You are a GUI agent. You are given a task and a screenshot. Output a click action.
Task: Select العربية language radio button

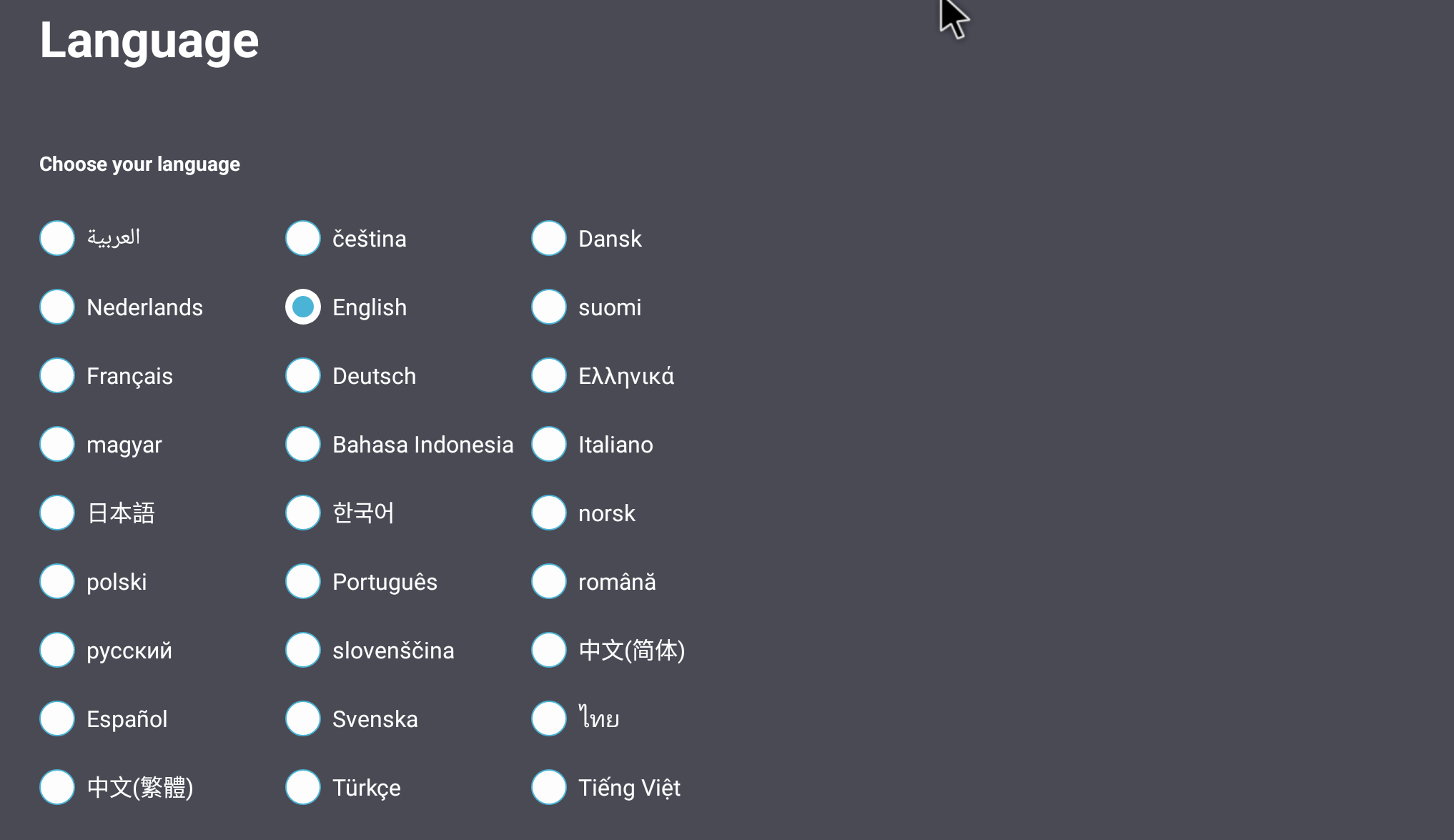pos(56,238)
